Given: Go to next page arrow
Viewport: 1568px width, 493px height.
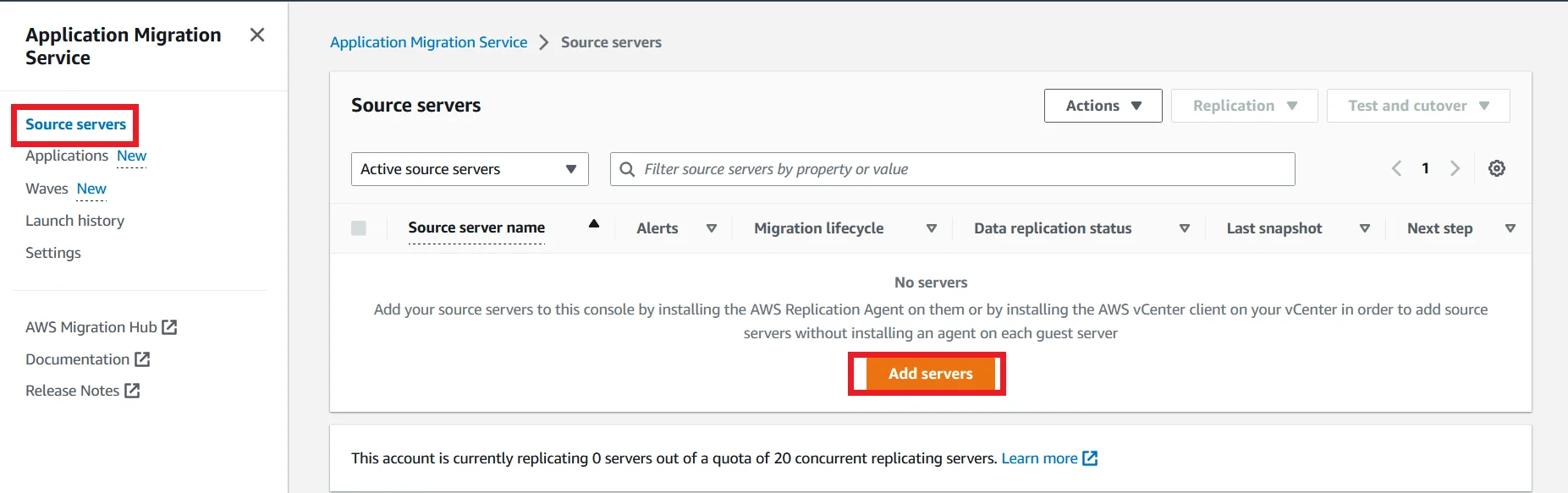Looking at the screenshot, I should click(x=1455, y=168).
